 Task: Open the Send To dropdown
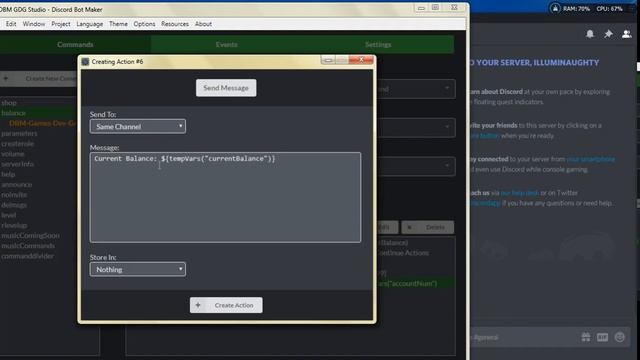(x=138, y=127)
